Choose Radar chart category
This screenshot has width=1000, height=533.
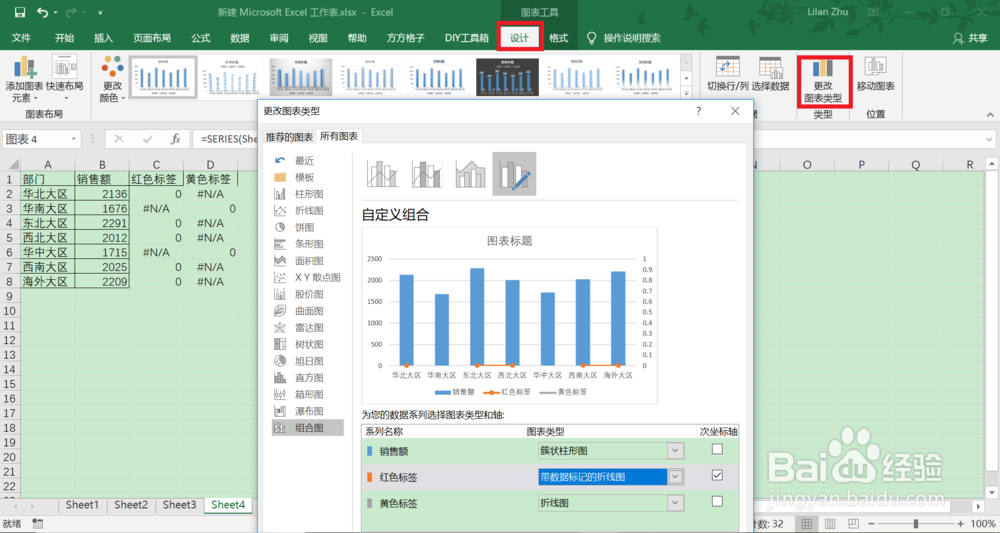(x=308, y=328)
